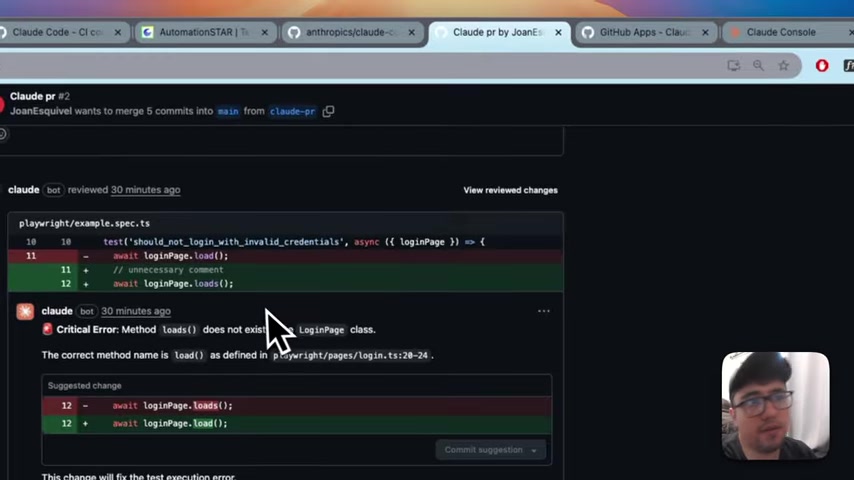This screenshot has height=480, width=854.
Task: Click the screen cast icon in address bar
Action: (733, 66)
